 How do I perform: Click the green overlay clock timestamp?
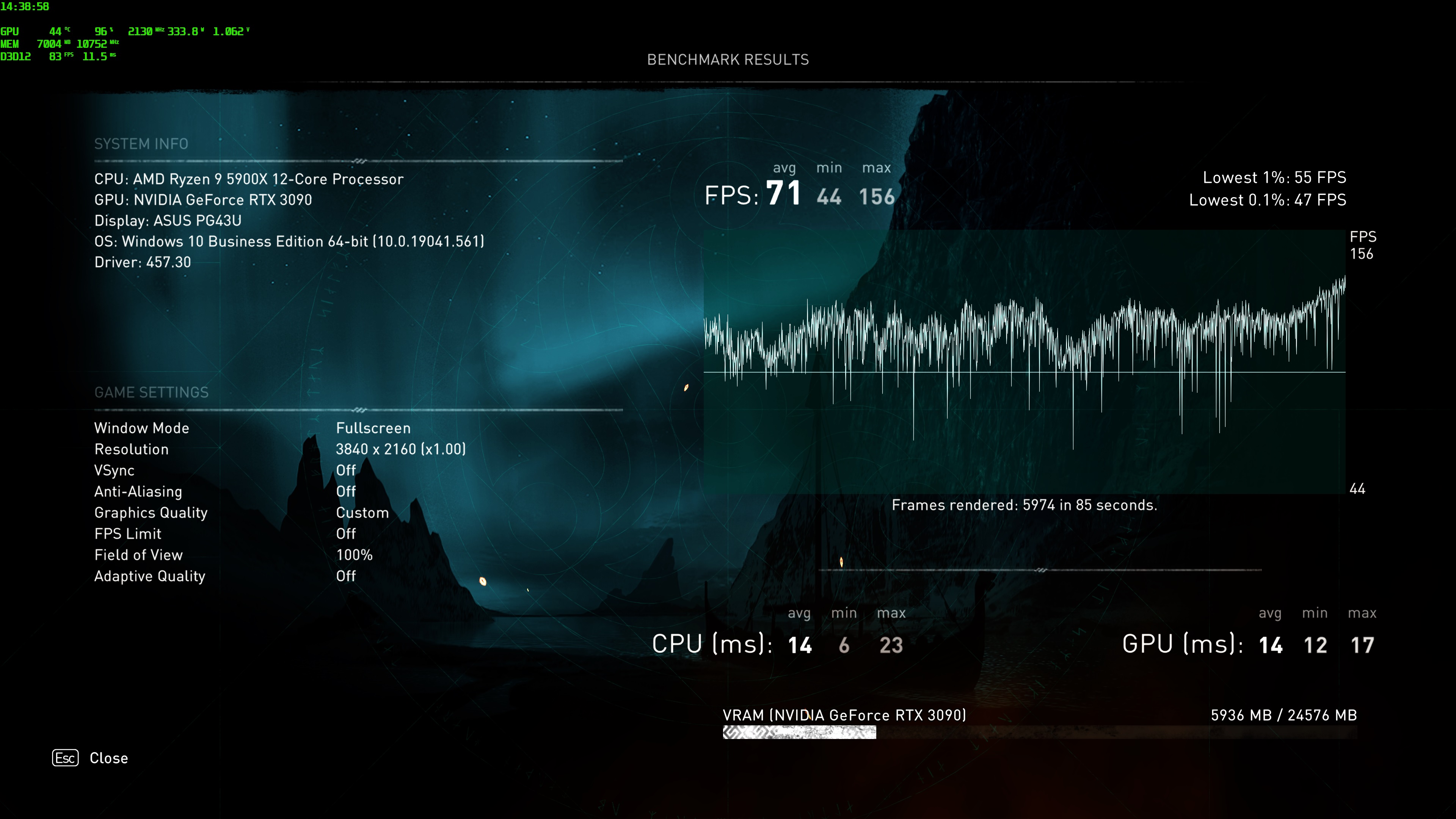point(25,7)
